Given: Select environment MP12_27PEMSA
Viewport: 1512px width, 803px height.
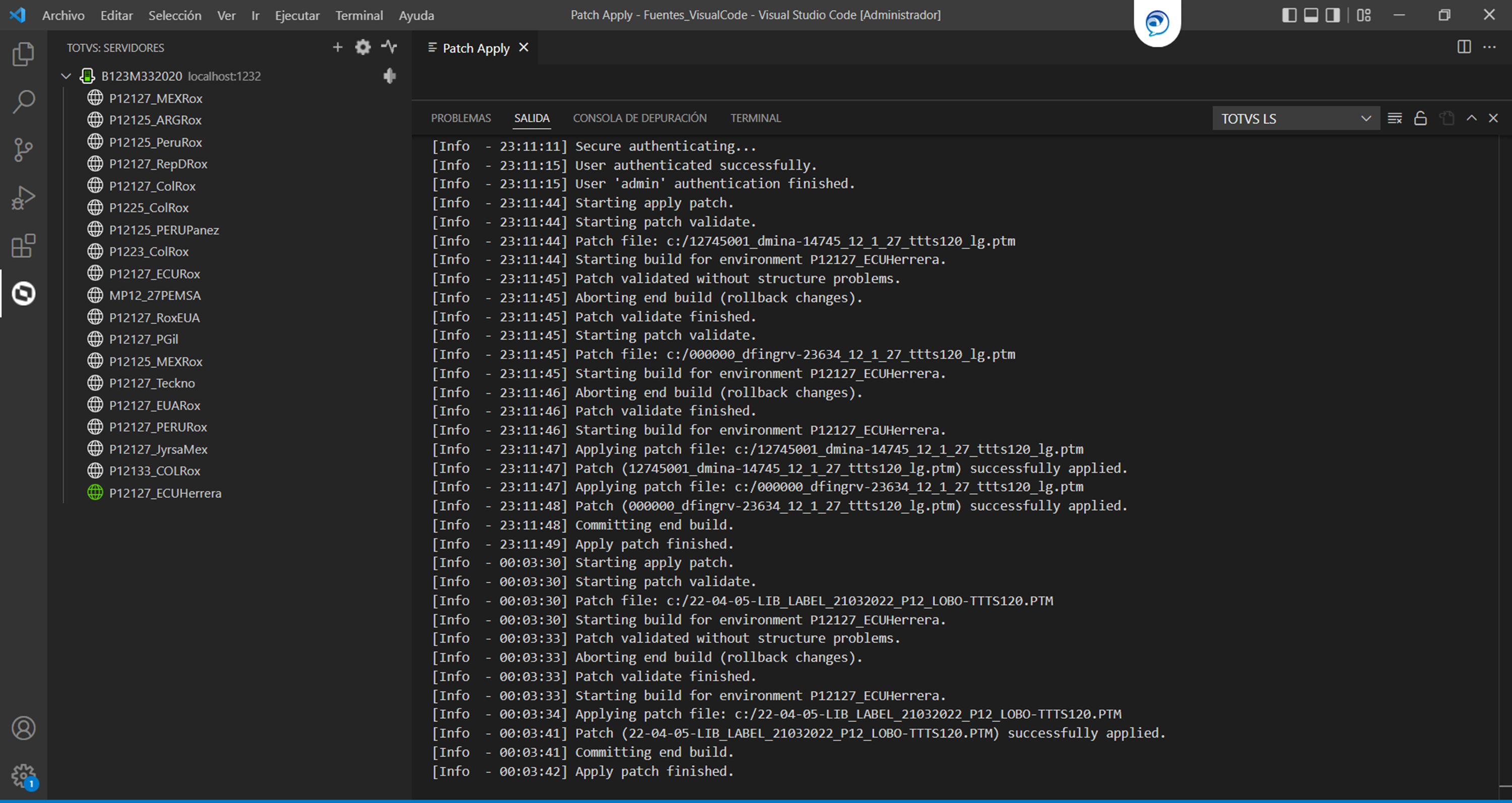Looking at the screenshot, I should pos(155,295).
